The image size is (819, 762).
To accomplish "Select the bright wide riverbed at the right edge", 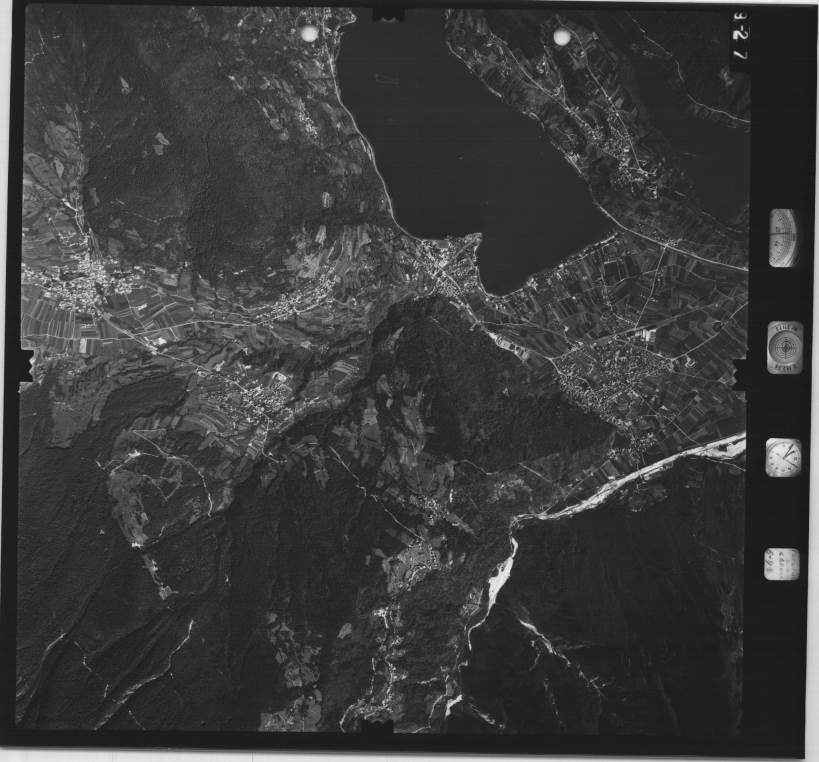I will pos(690,460).
